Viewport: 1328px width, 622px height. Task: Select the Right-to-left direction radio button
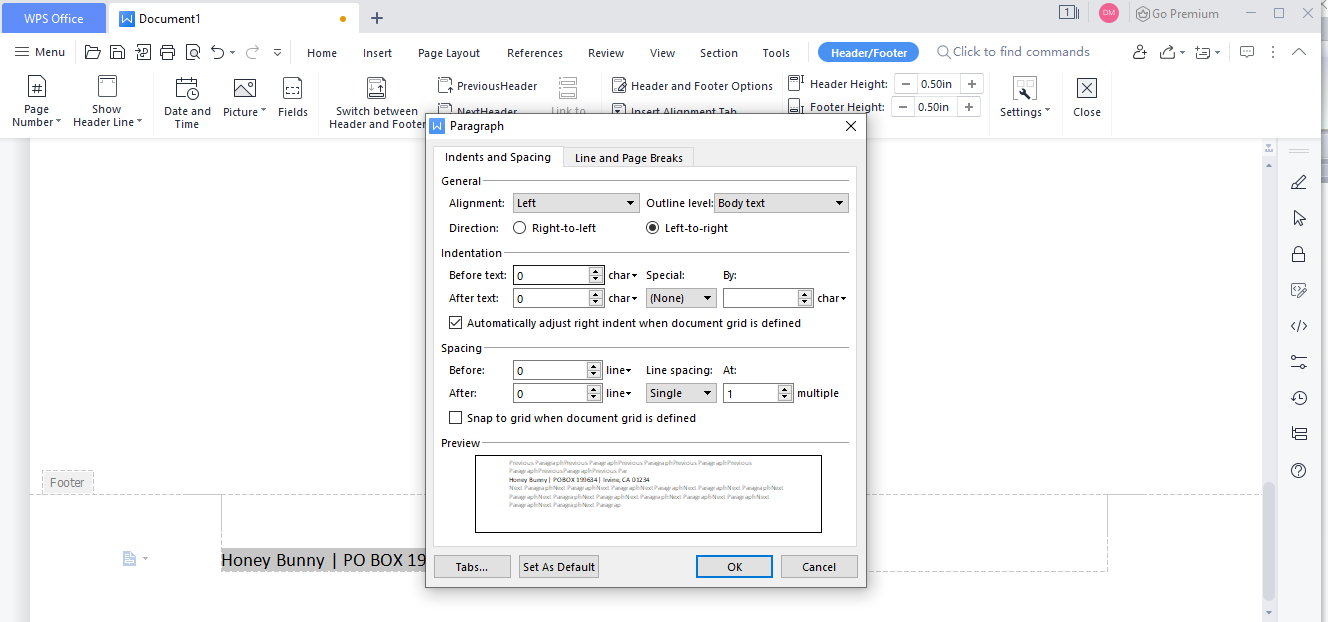[x=520, y=228]
